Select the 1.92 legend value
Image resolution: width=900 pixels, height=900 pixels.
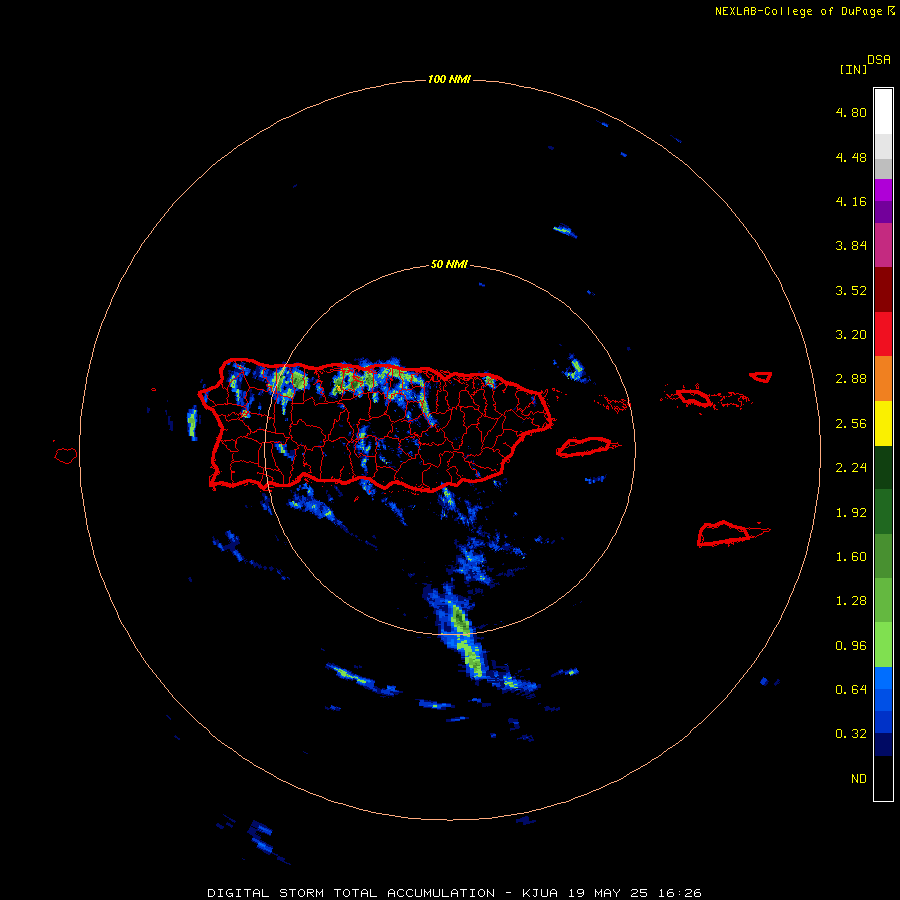pyautogui.click(x=851, y=513)
